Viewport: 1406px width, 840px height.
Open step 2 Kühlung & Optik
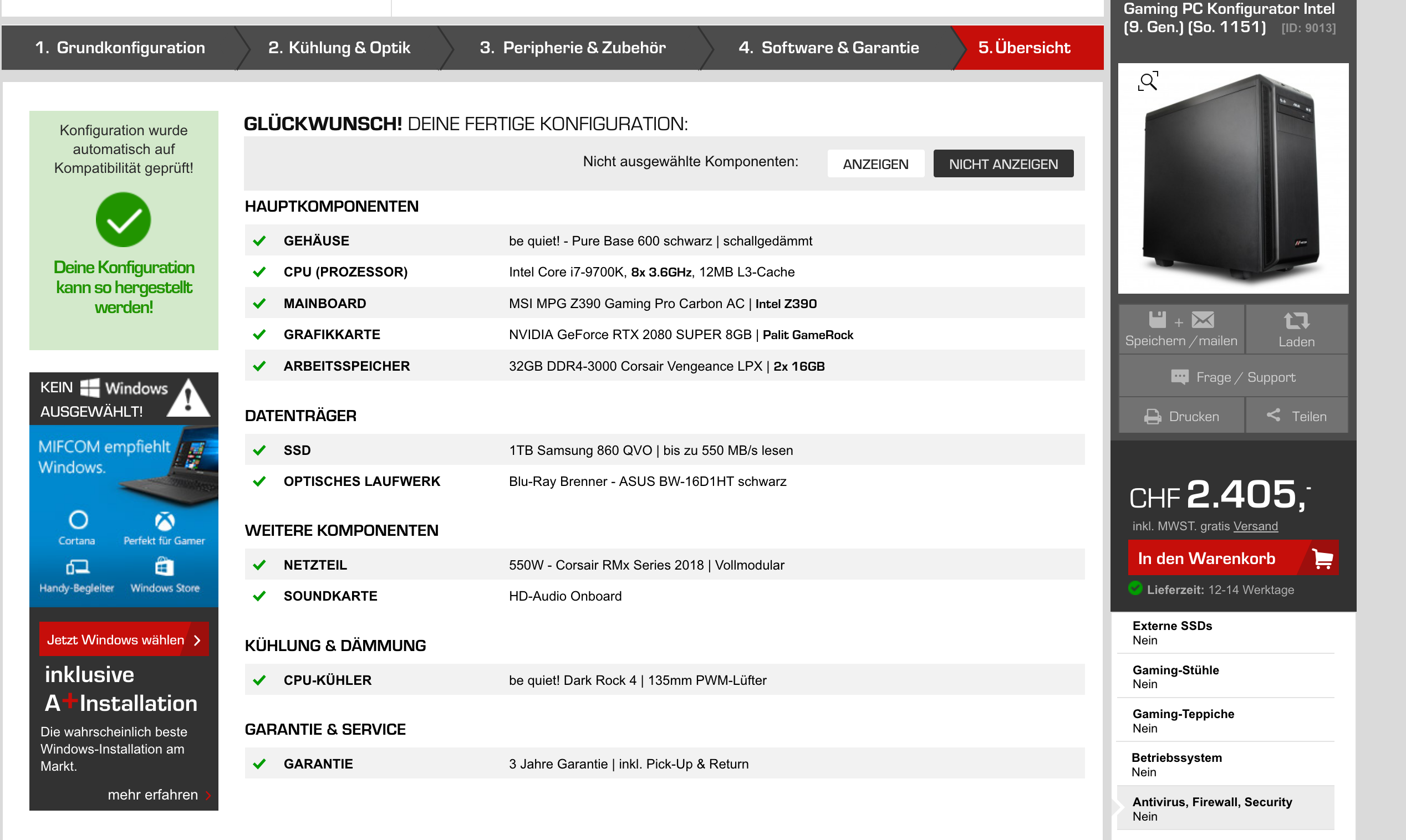coord(339,48)
